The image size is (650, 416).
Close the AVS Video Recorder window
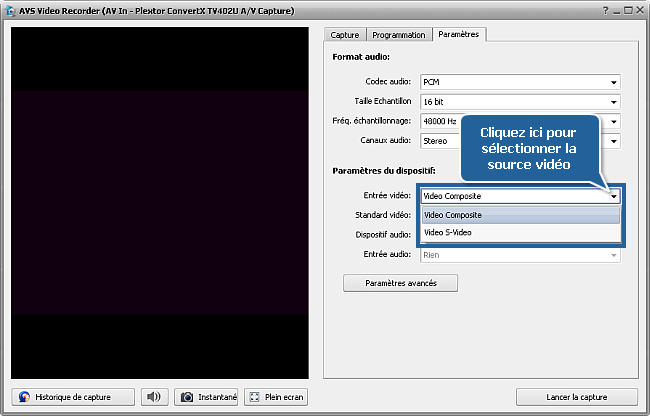(x=640, y=11)
